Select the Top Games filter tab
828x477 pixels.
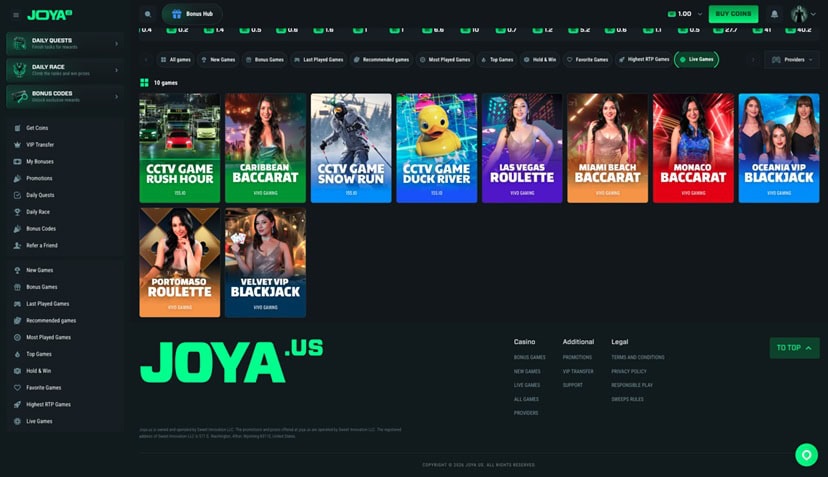click(x=497, y=60)
